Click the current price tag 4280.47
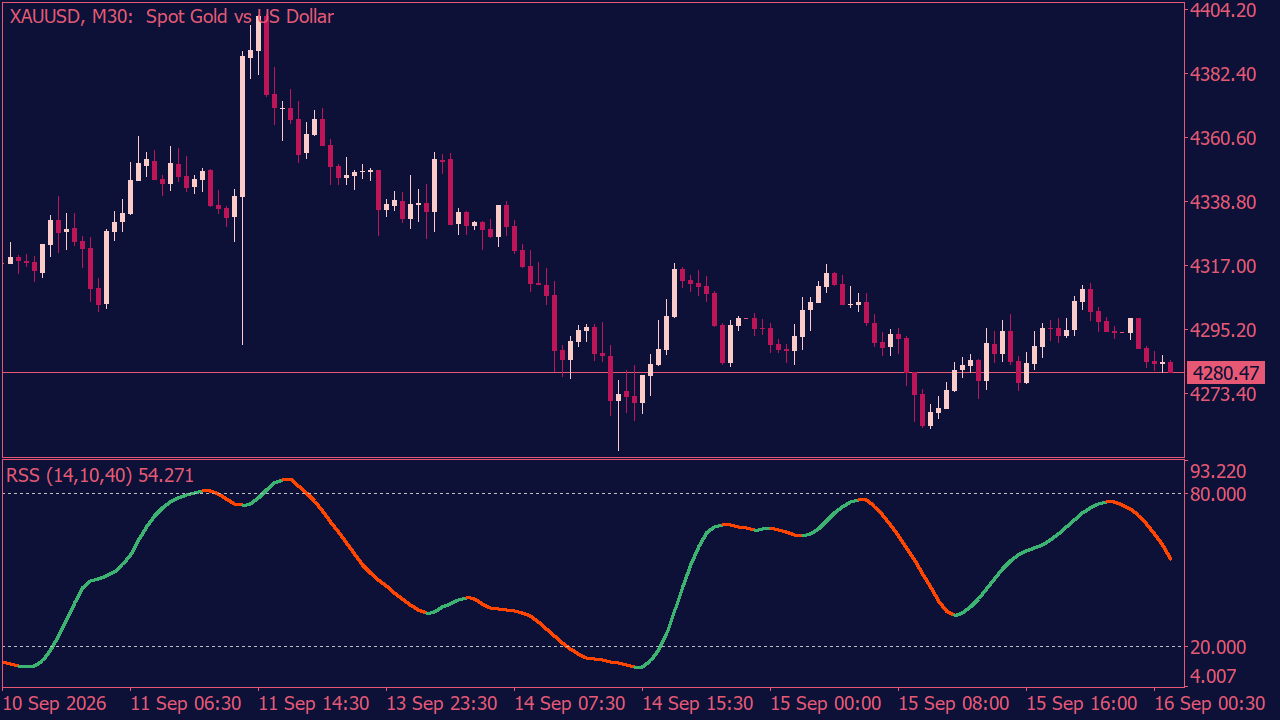1280x720 pixels. [1225, 373]
